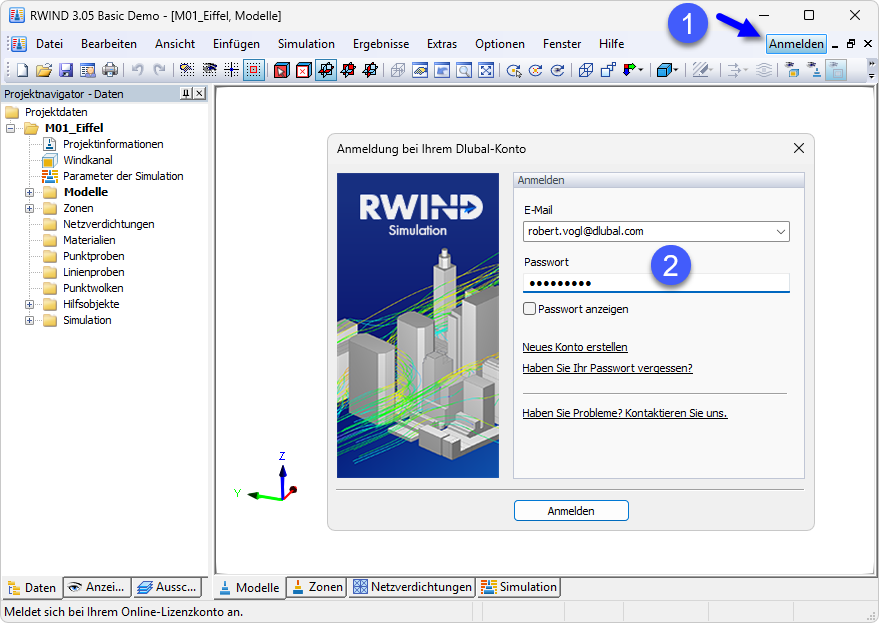
Task: Click the highlighted red square grid icon
Action: 254,70
